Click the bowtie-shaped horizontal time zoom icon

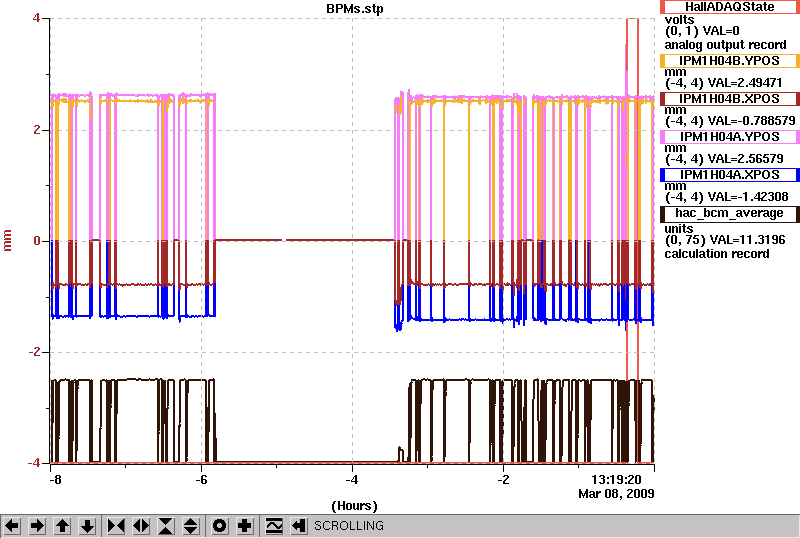(x=116, y=526)
